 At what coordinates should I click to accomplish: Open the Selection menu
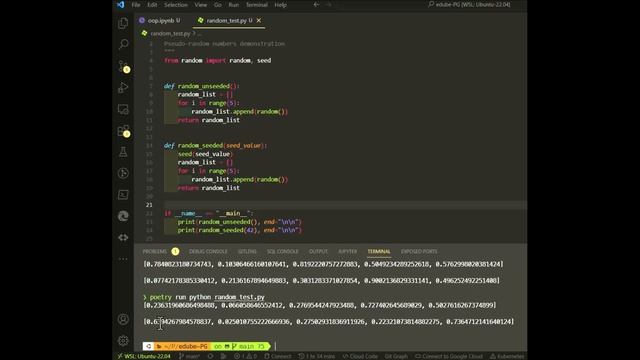176,5
